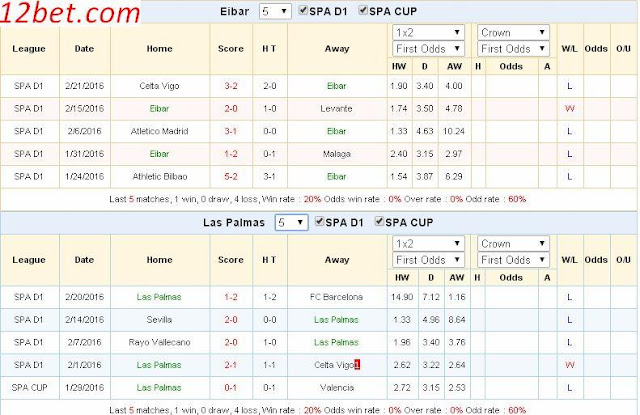Click date 1/29/2016 in Las Palmas table
Image resolution: width=640 pixels, height=415 pixels.
tap(84, 388)
